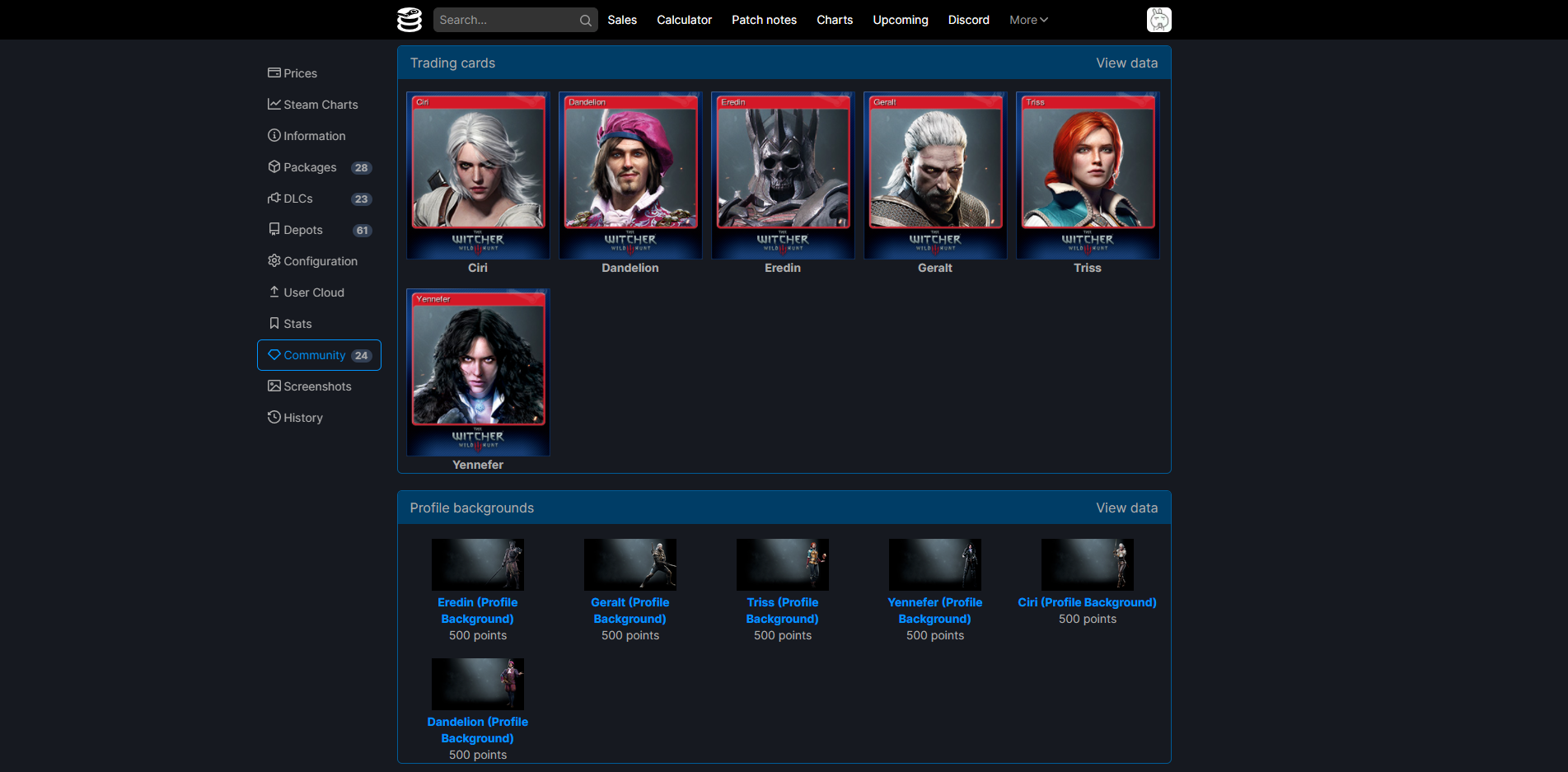Click the DLCs count badge 23
Screen dimensions: 1568x772
361,199
